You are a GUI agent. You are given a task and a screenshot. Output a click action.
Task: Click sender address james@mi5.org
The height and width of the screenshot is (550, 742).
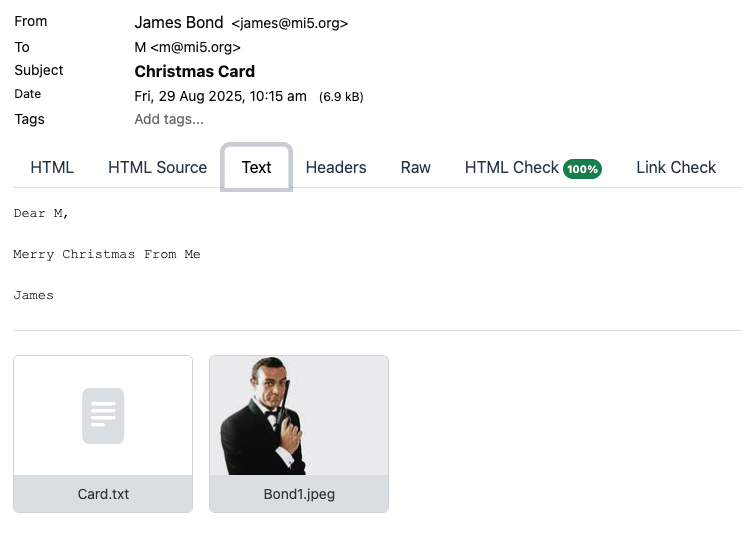click(x=289, y=23)
